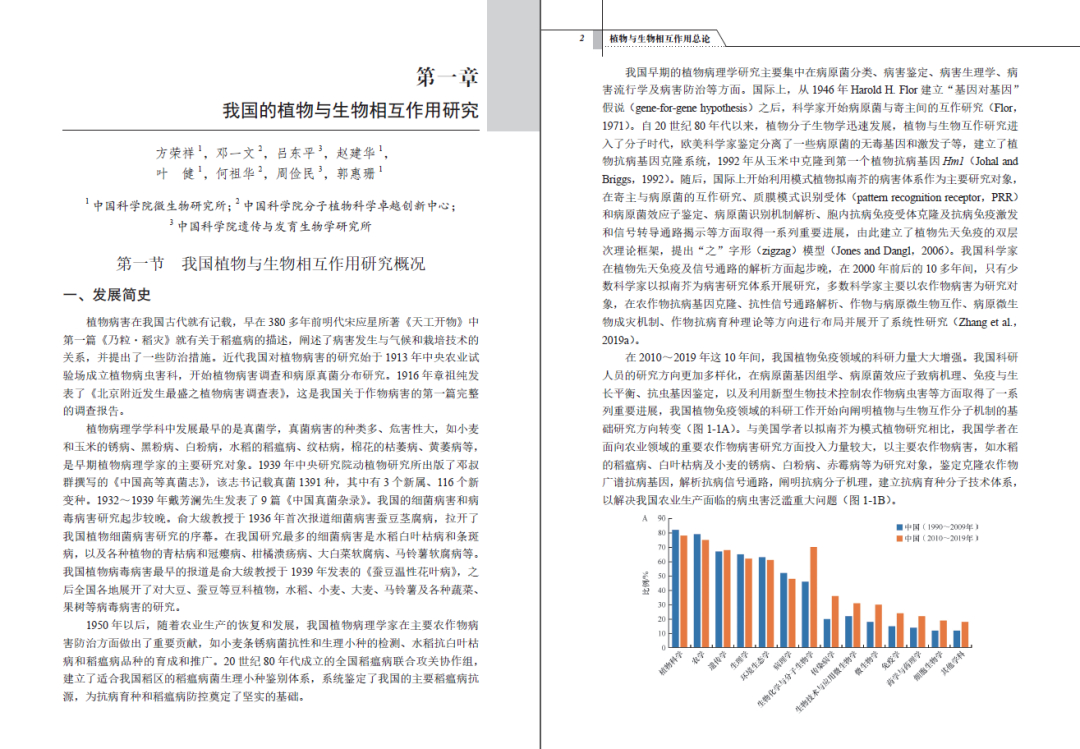Click the term "gene-for-gene hypothesis"
This screenshot has width=1080, height=749.
pos(692,108)
